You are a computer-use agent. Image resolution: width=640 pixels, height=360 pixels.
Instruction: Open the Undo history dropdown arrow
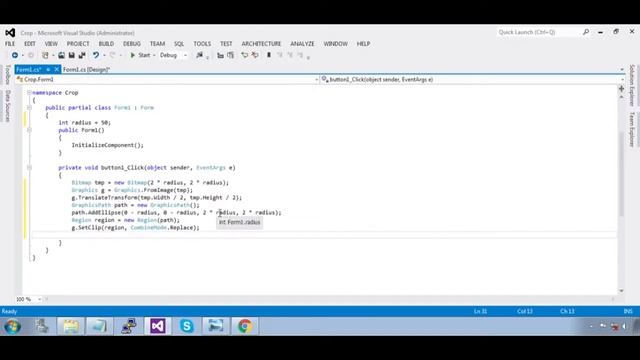coord(104,56)
